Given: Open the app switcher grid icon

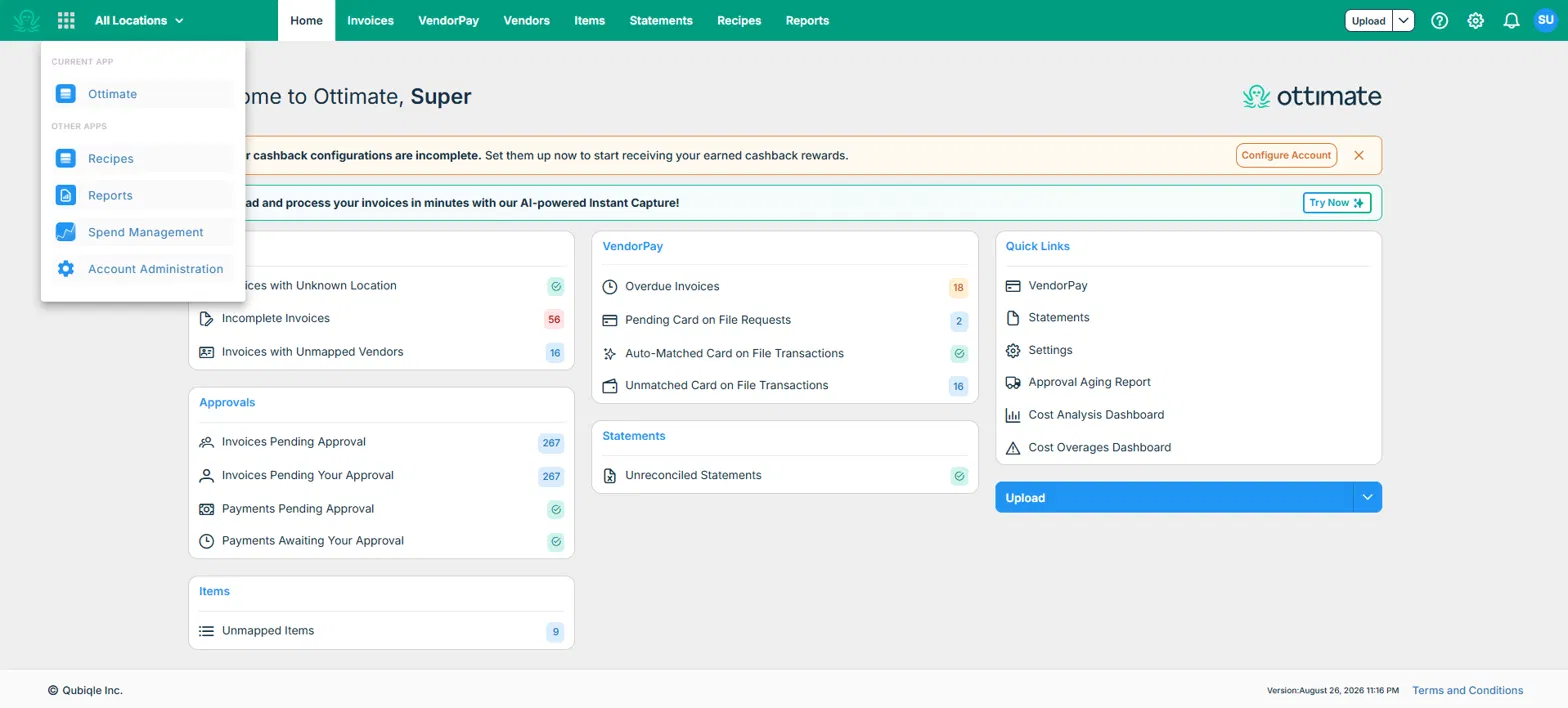Looking at the screenshot, I should pyautogui.click(x=66, y=20).
